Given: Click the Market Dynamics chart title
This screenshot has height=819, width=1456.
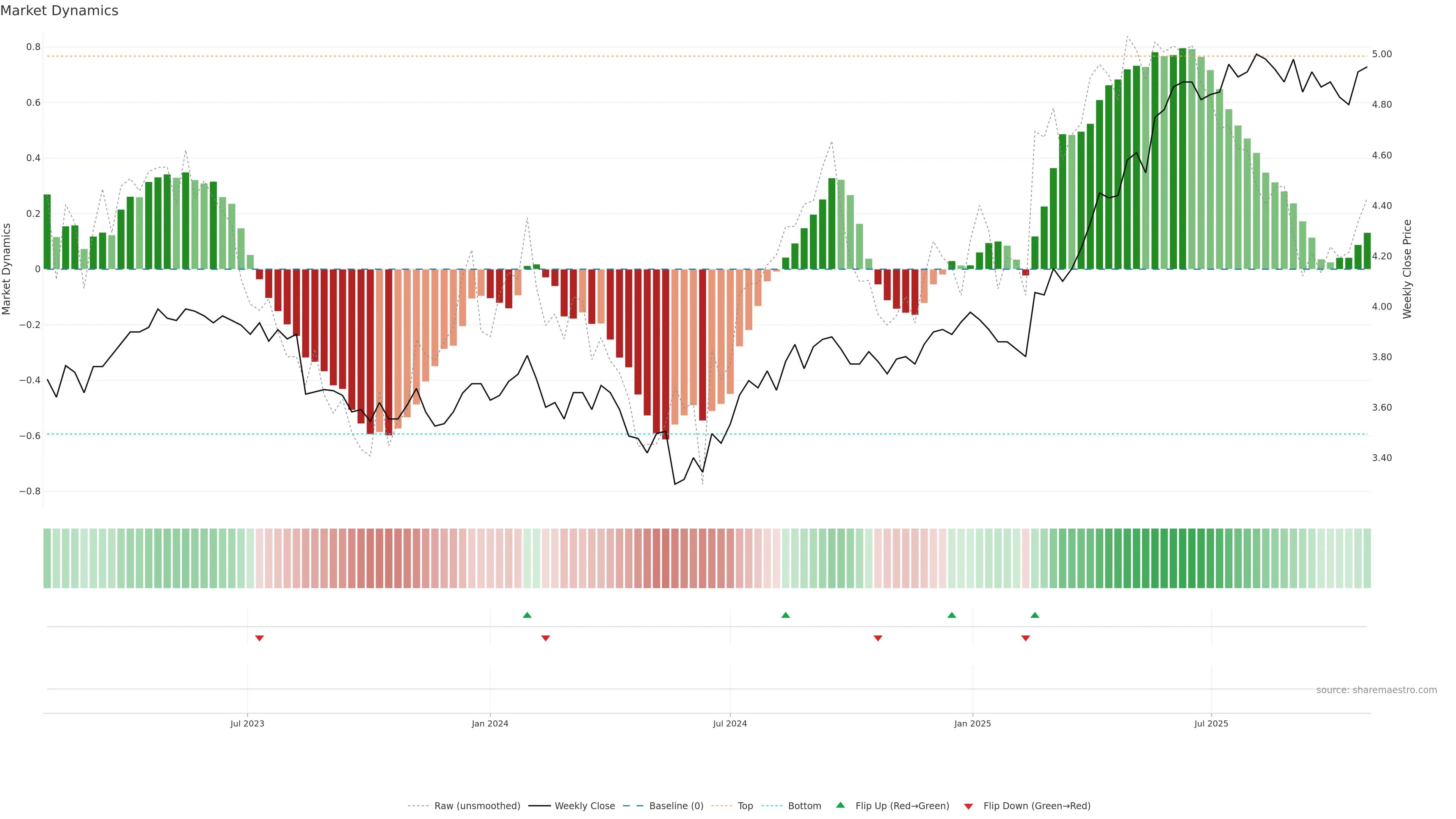Looking at the screenshot, I should pyautogui.click(x=60, y=11).
